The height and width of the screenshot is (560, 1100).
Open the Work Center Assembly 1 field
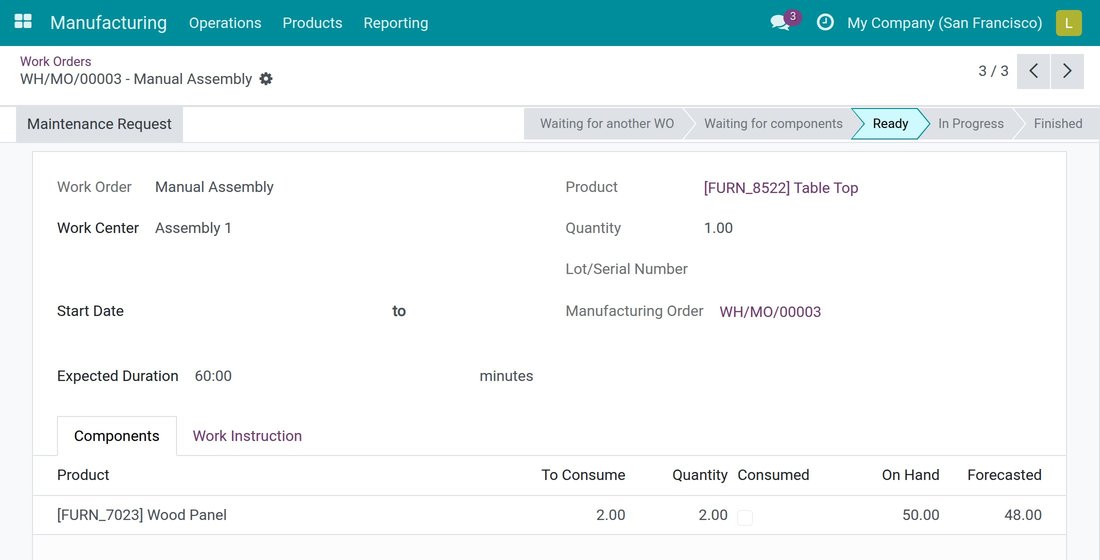(x=193, y=228)
